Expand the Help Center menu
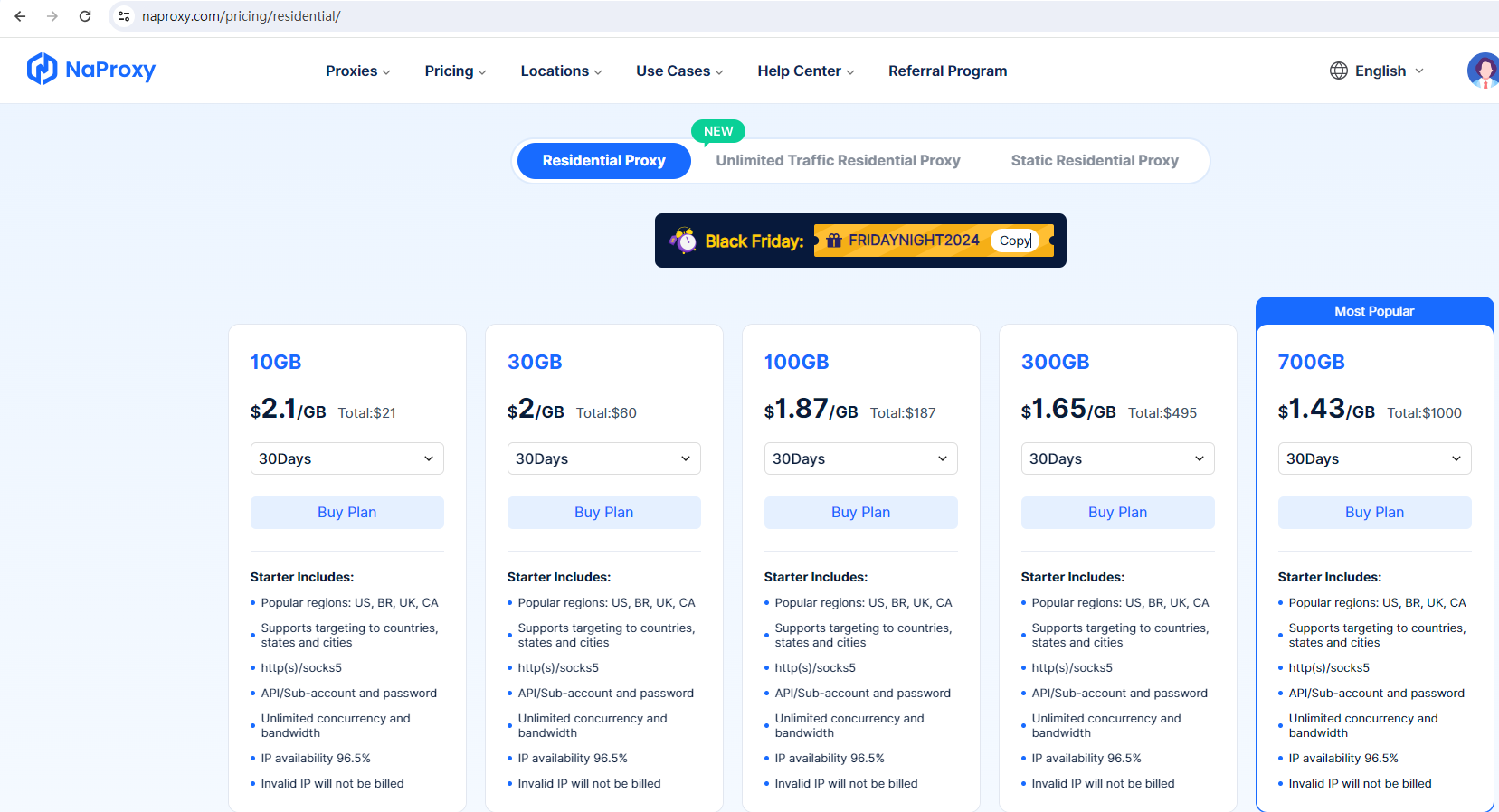1499x812 pixels. click(x=806, y=71)
